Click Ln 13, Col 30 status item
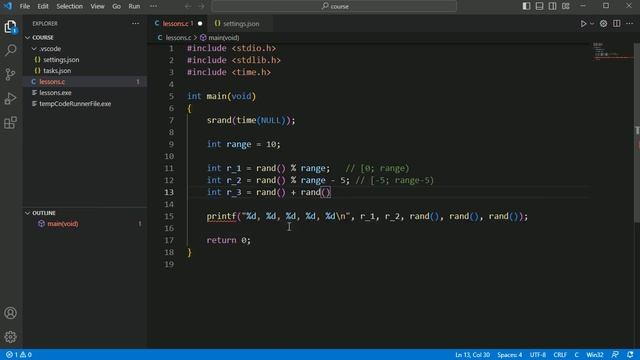This screenshot has width=640, height=360. 472,355
